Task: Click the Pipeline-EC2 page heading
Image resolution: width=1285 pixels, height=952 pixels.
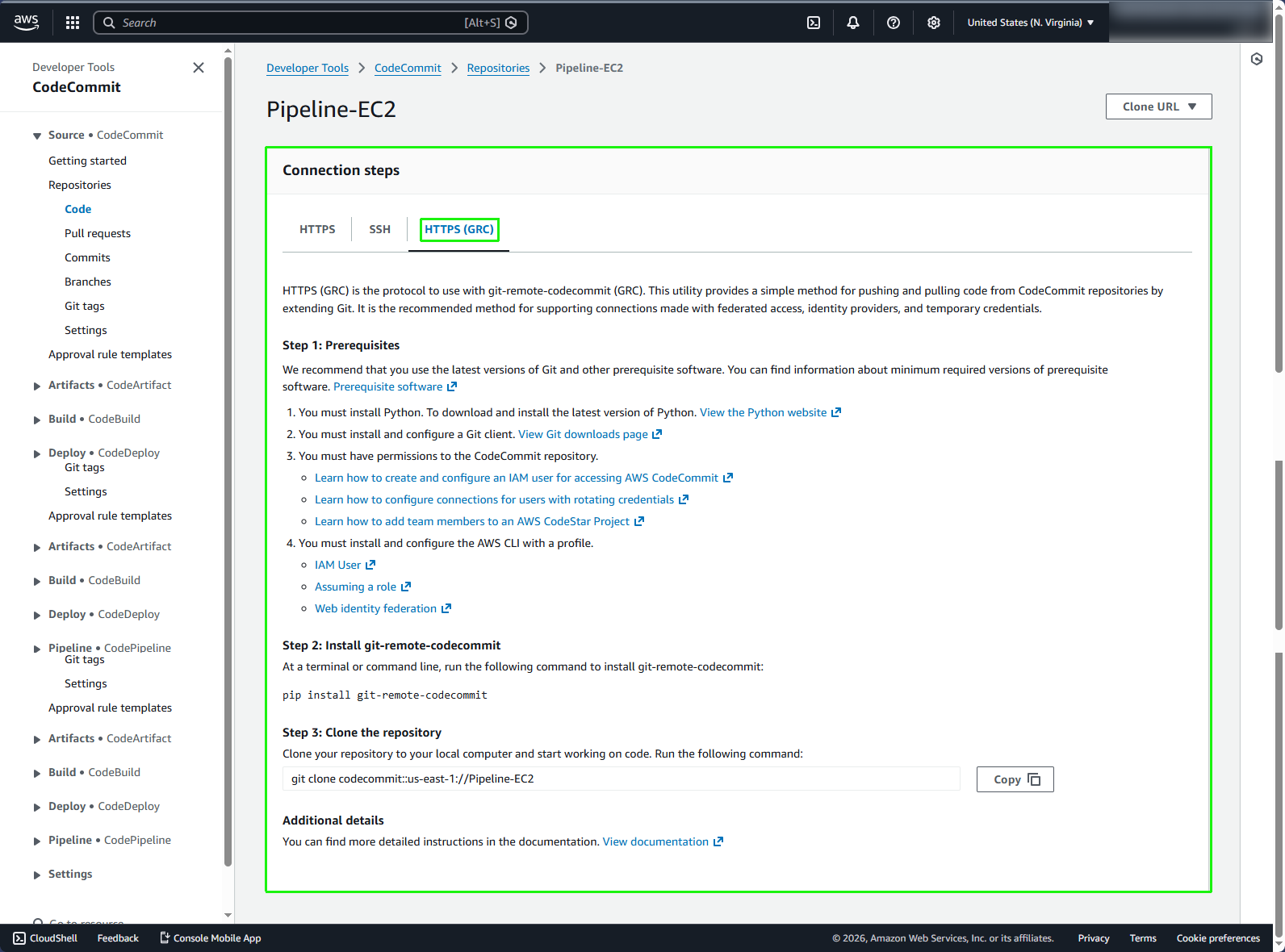Action: [331, 109]
